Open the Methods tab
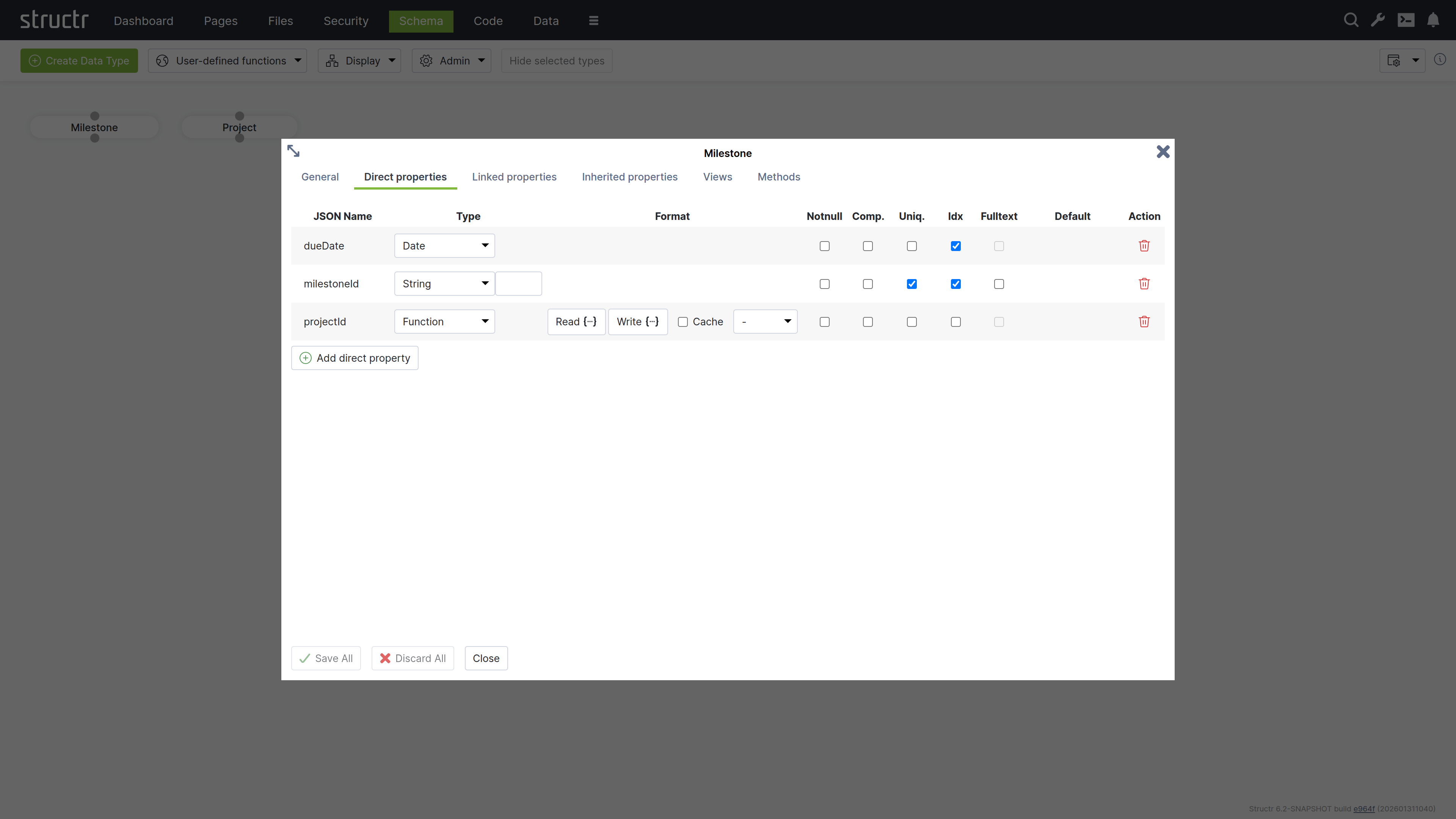 (778, 177)
